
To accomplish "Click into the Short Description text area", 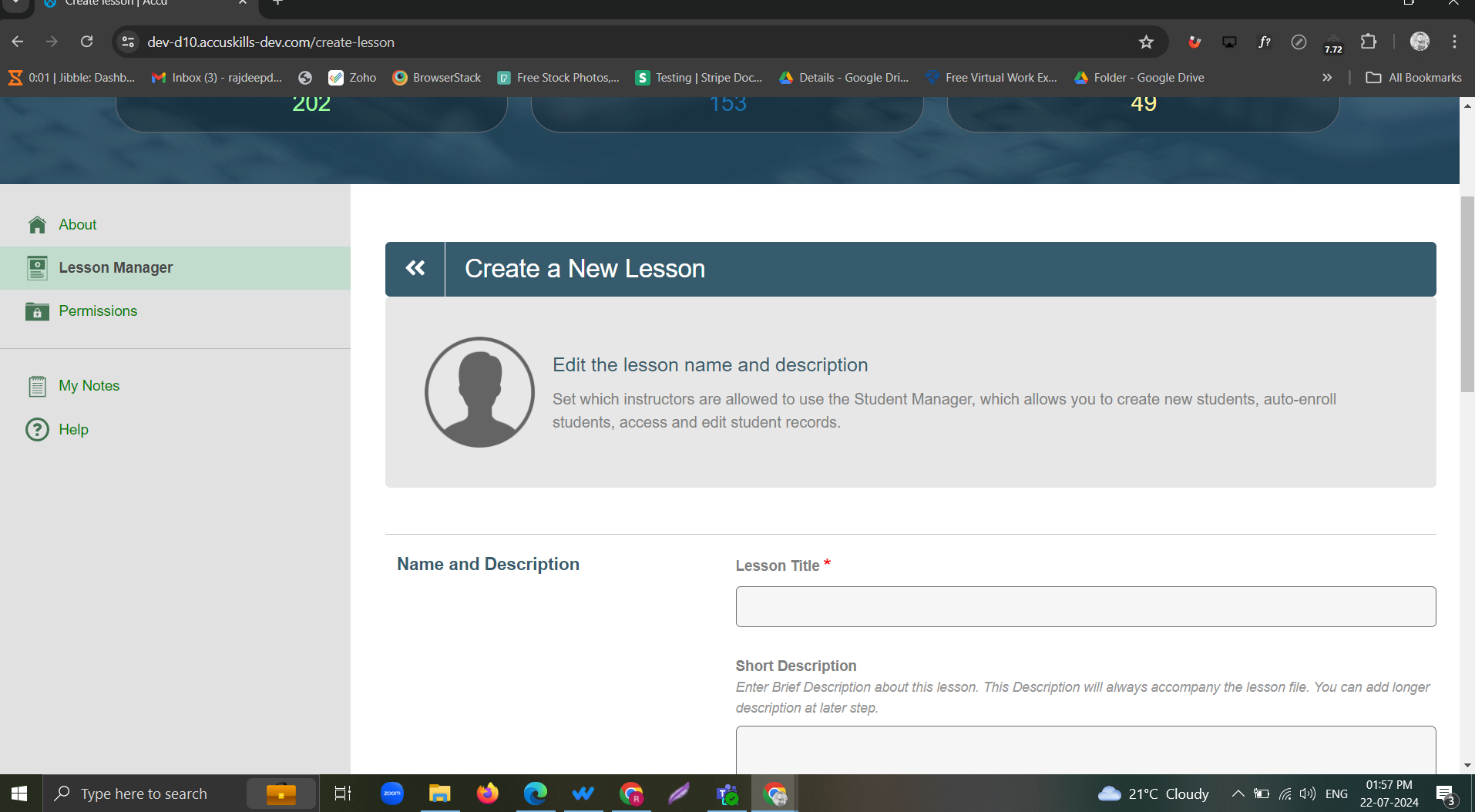I will [1085, 750].
